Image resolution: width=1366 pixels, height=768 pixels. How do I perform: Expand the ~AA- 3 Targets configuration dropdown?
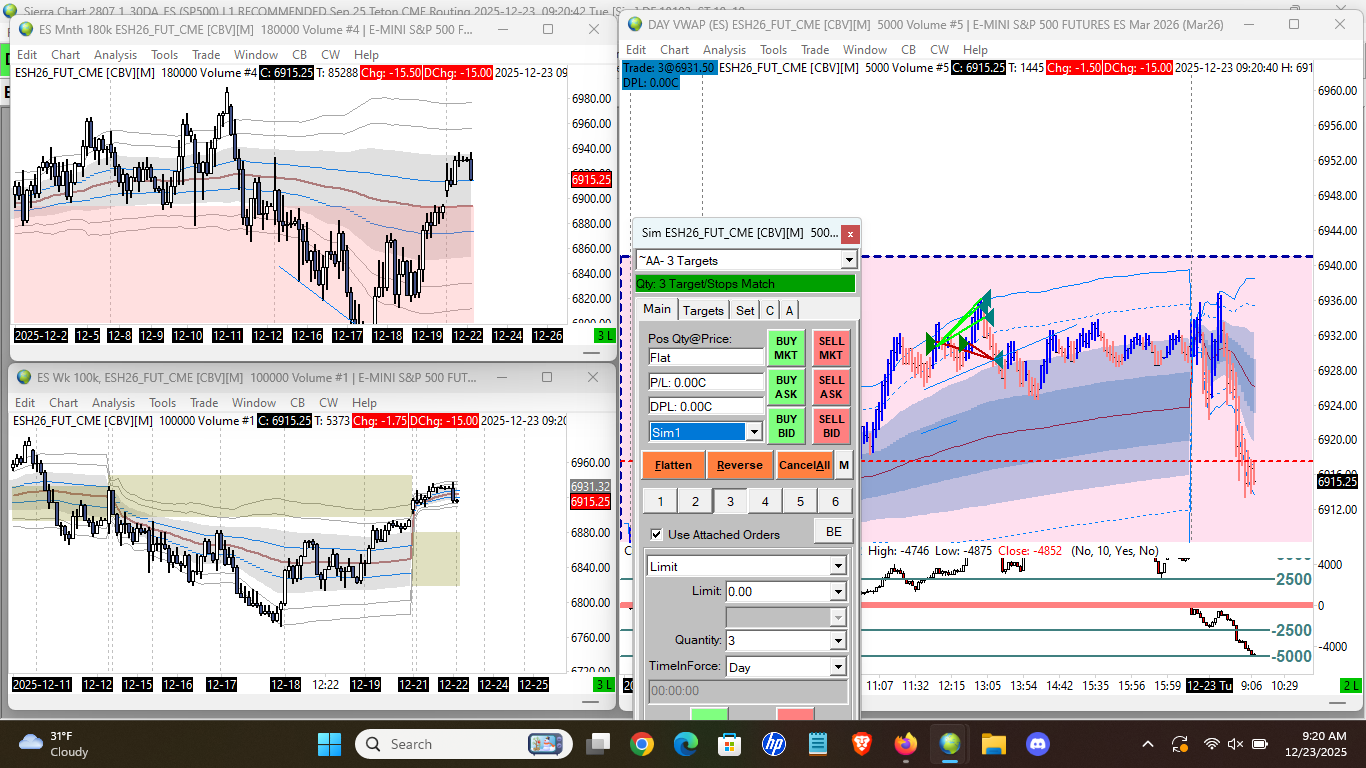click(849, 260)
